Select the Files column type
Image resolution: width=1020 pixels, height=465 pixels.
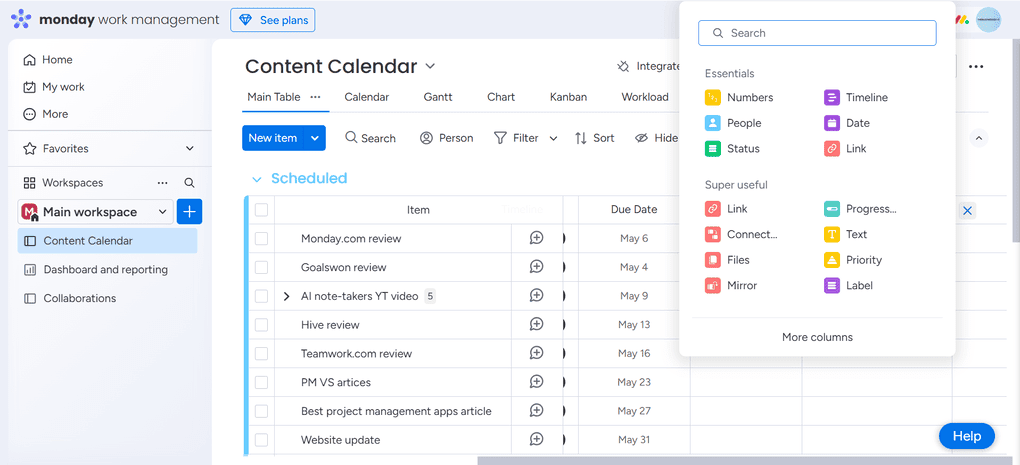(x=727, y=259)
